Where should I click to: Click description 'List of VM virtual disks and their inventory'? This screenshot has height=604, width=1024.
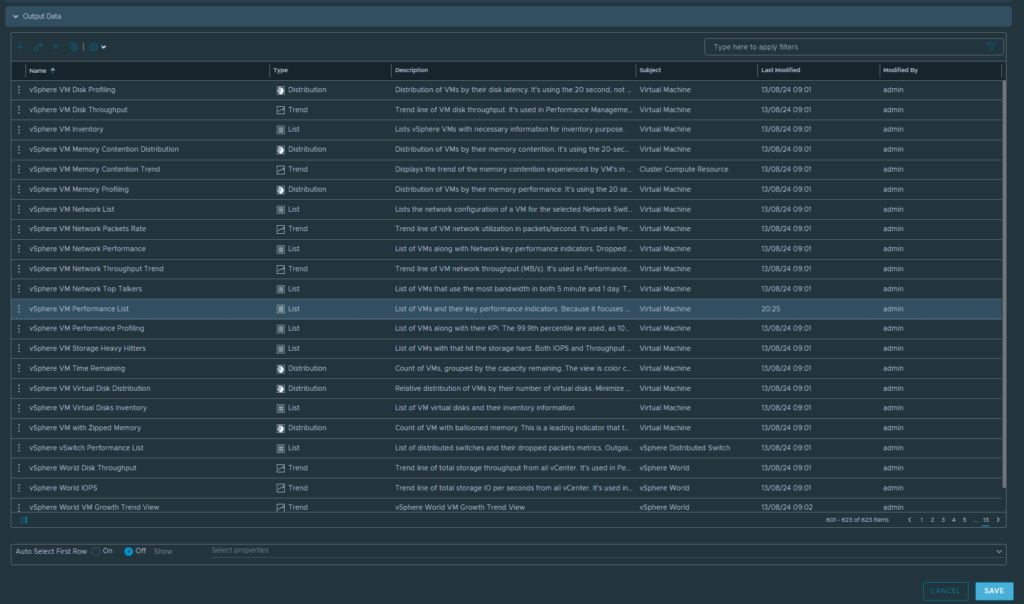tap(485, 408)
